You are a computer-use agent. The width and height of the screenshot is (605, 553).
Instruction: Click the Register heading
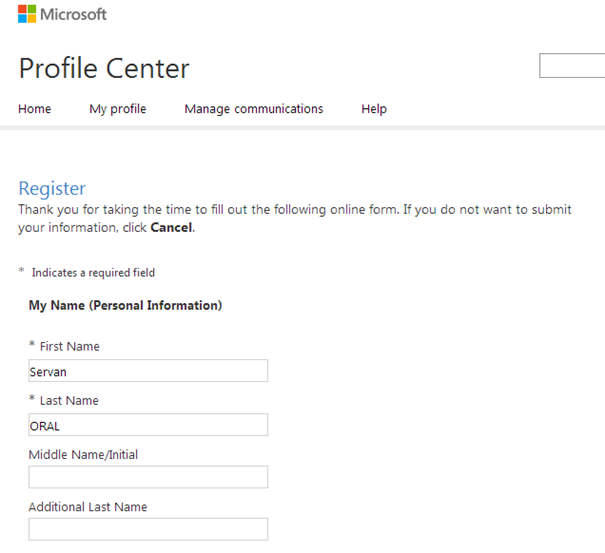tap(52, 189)
